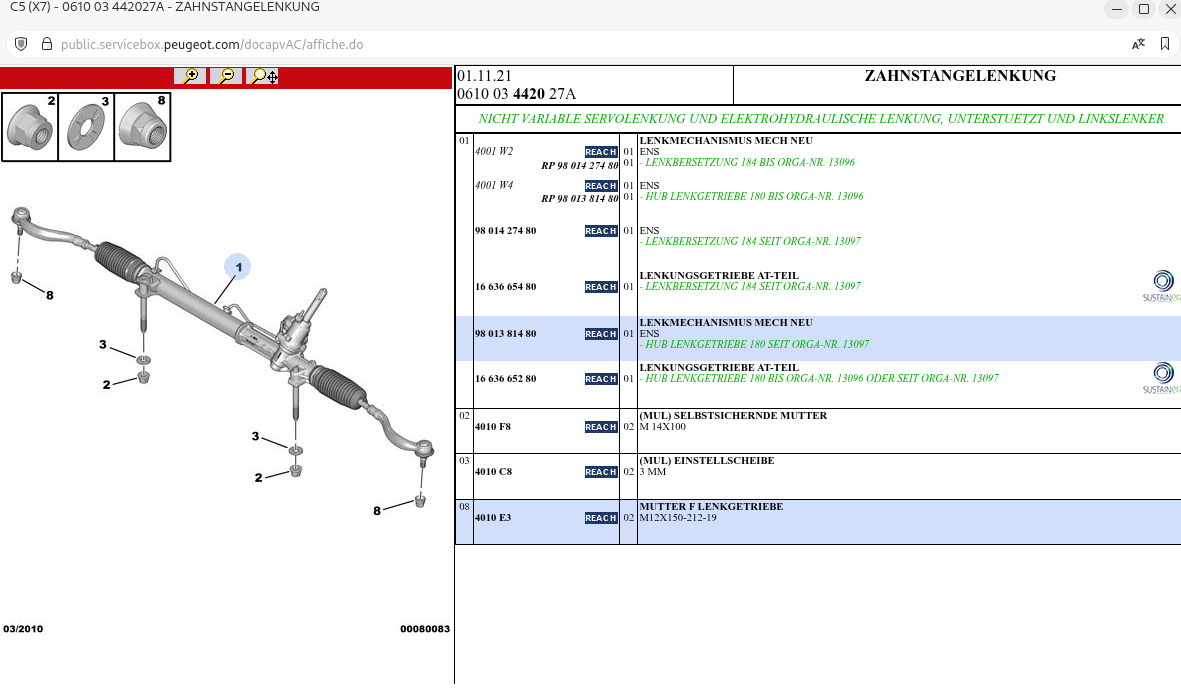Click diagram reference number 00080083
Screen dimensions: 1181x692
425,629
